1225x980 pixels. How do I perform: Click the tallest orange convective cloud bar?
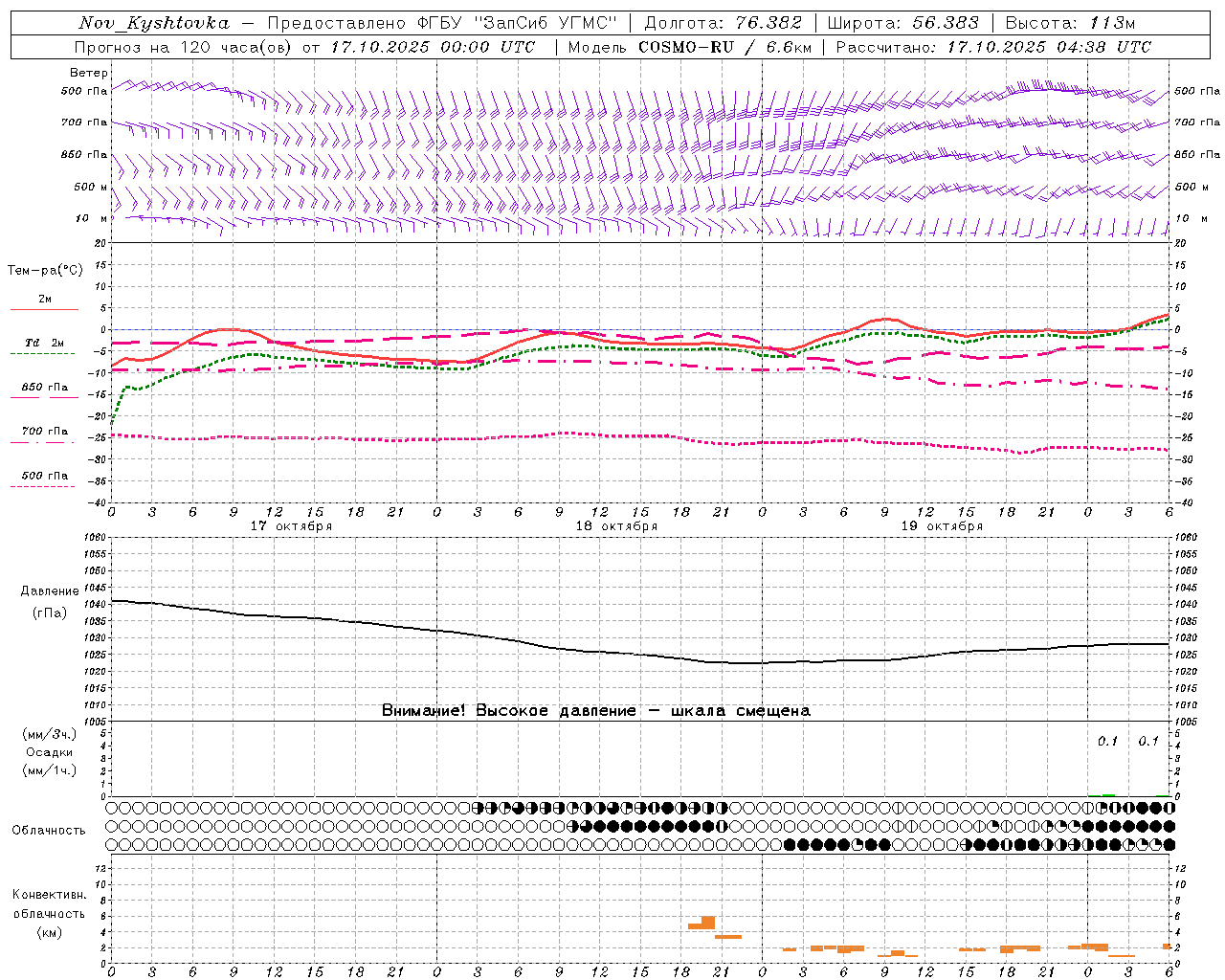coord(708,923)
